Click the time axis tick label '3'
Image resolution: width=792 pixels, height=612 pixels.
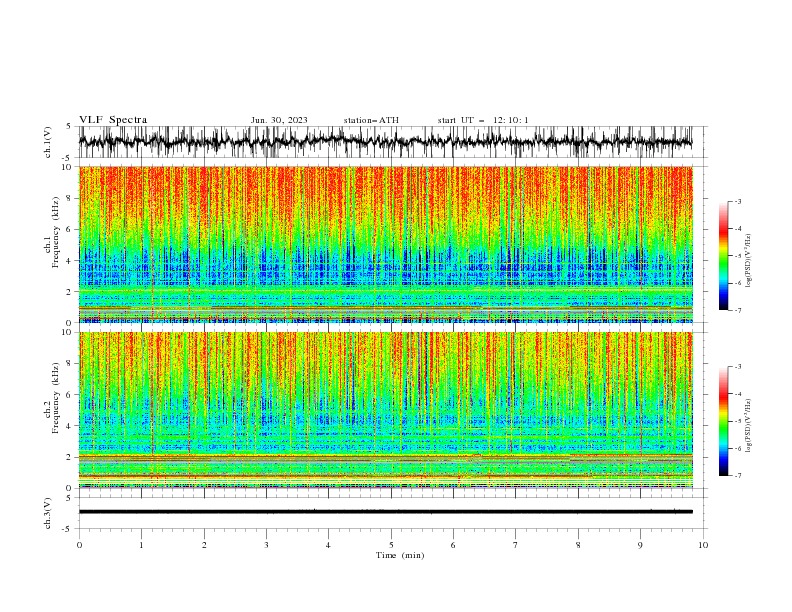tap(266, 545)
